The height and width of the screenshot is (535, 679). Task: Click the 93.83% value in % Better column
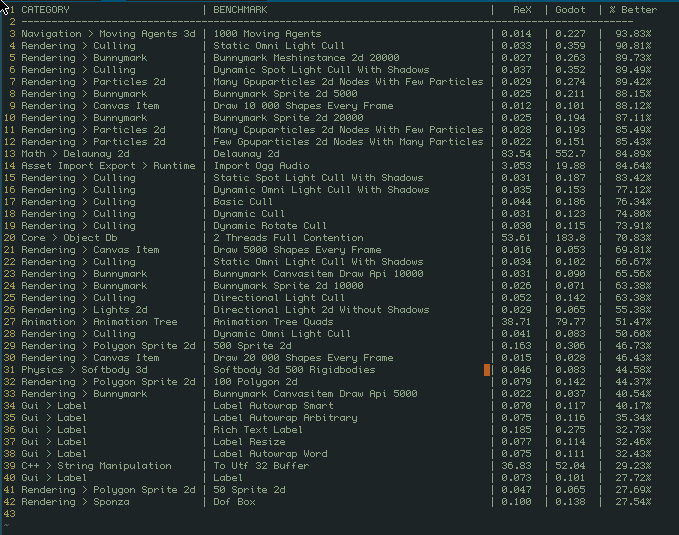[x=633, y=34]
